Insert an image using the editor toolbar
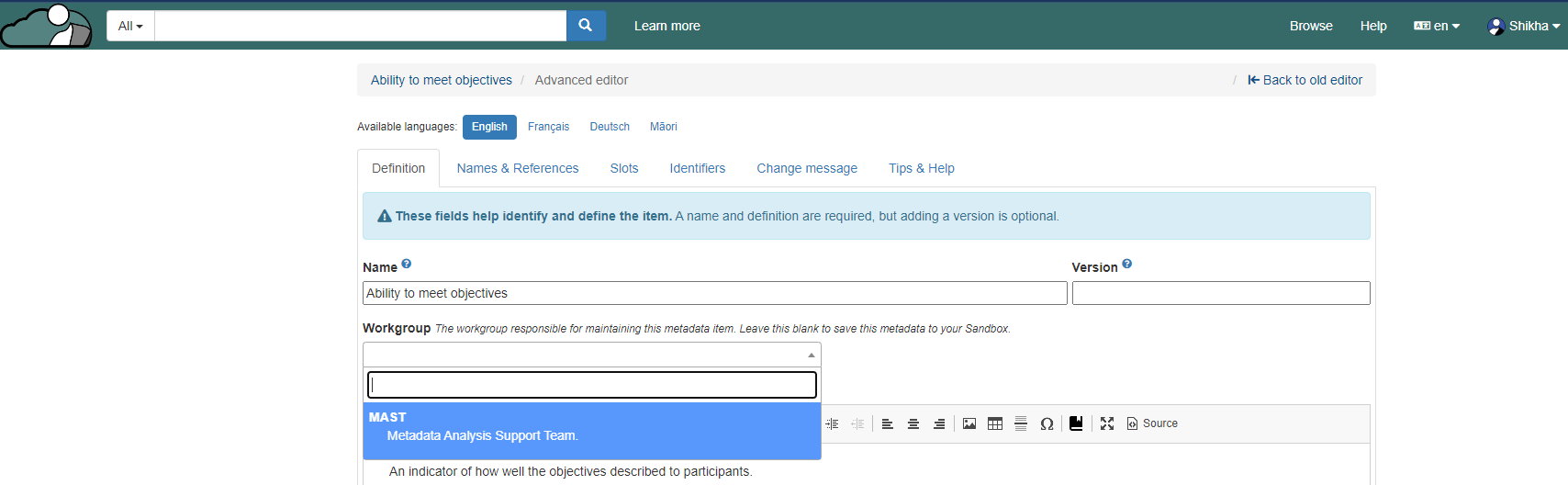 pos(969,423)
